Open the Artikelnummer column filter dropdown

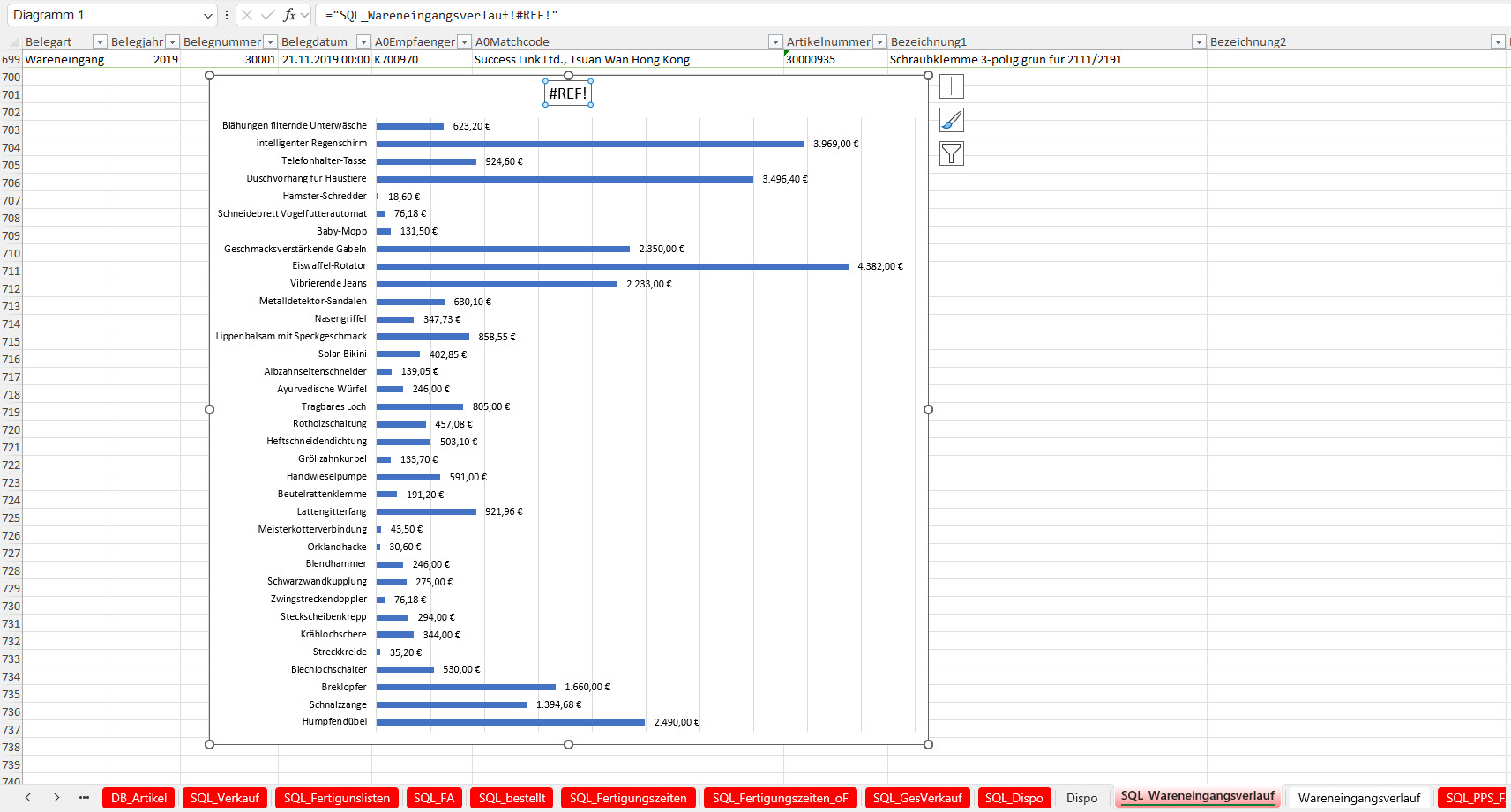click(x=879, y=41)
